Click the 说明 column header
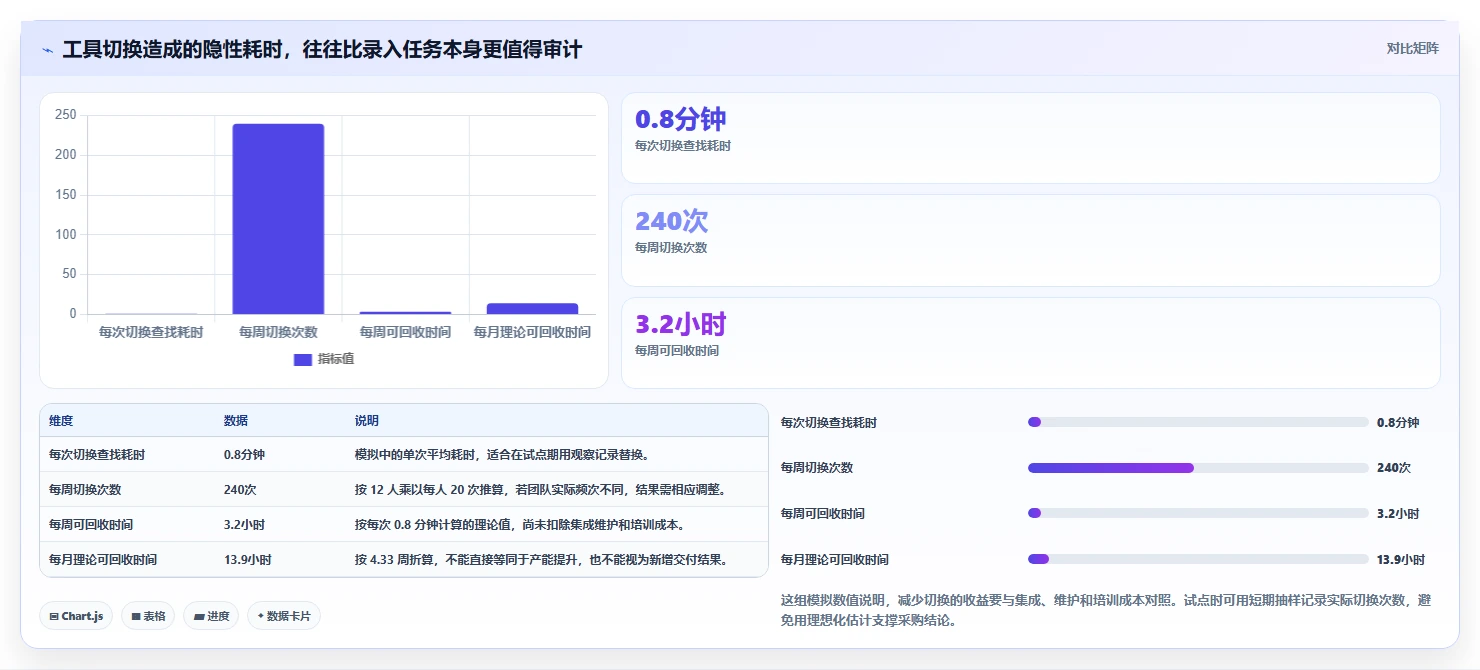1480x670 pixels. tap(367, 421)
